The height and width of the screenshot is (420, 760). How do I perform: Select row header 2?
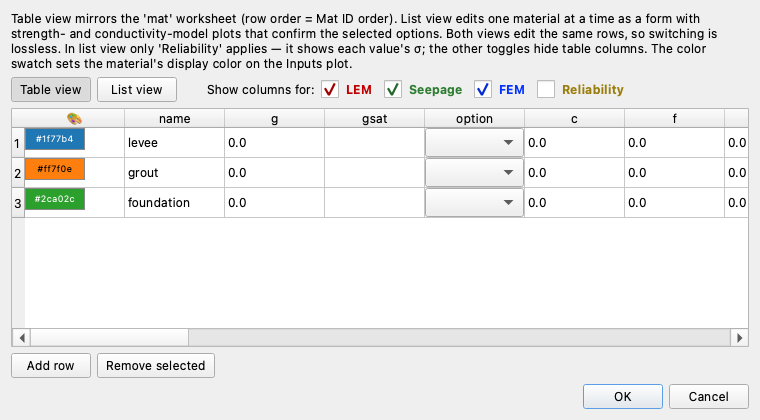(18, 173)
